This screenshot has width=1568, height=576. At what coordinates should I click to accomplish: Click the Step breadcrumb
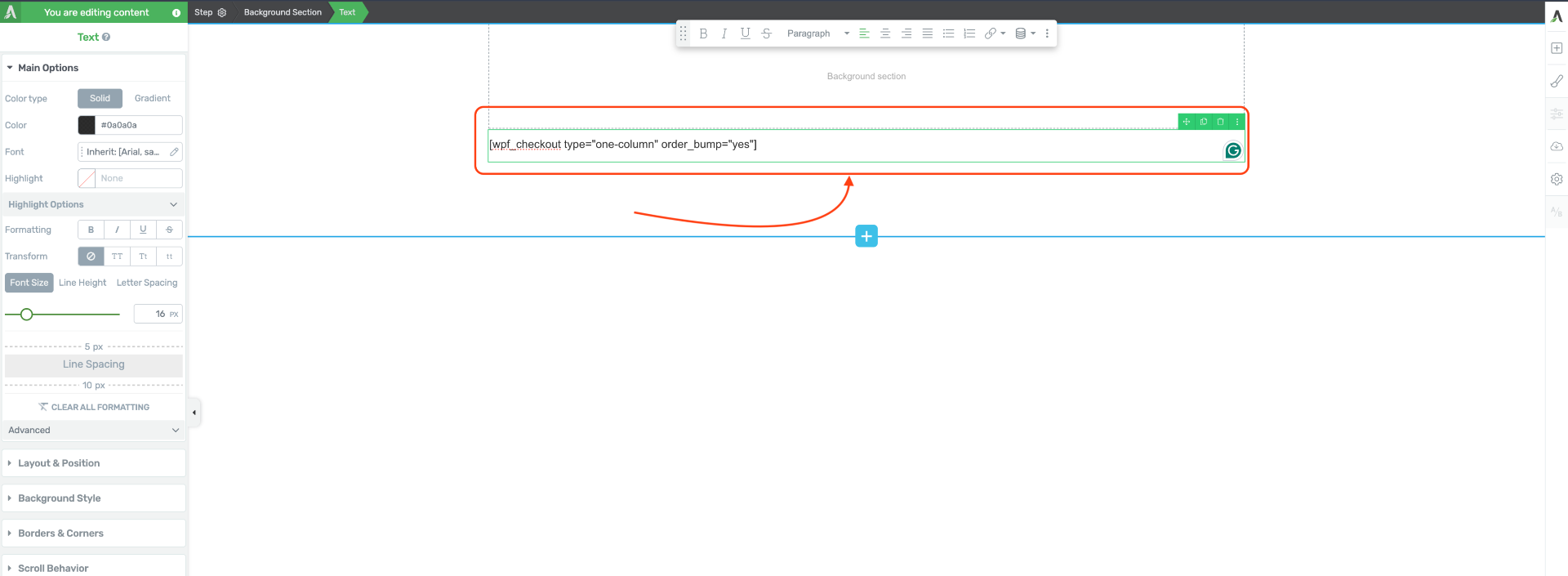point(203,12)
